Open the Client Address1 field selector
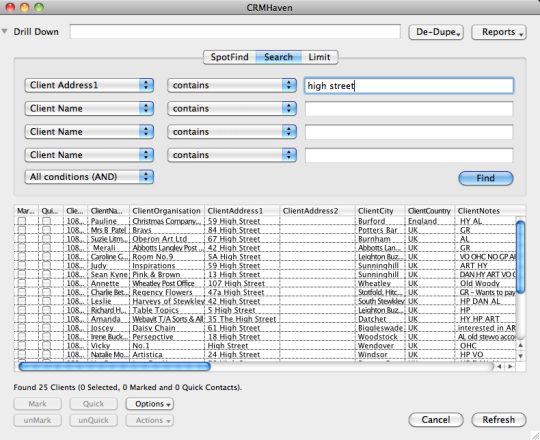Viewport: 540px width, 440px height. point(89,85)
